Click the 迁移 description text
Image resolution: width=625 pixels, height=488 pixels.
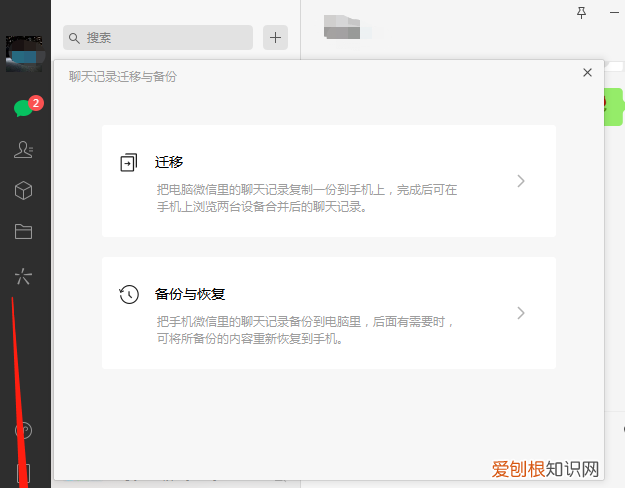pos(307,198)
